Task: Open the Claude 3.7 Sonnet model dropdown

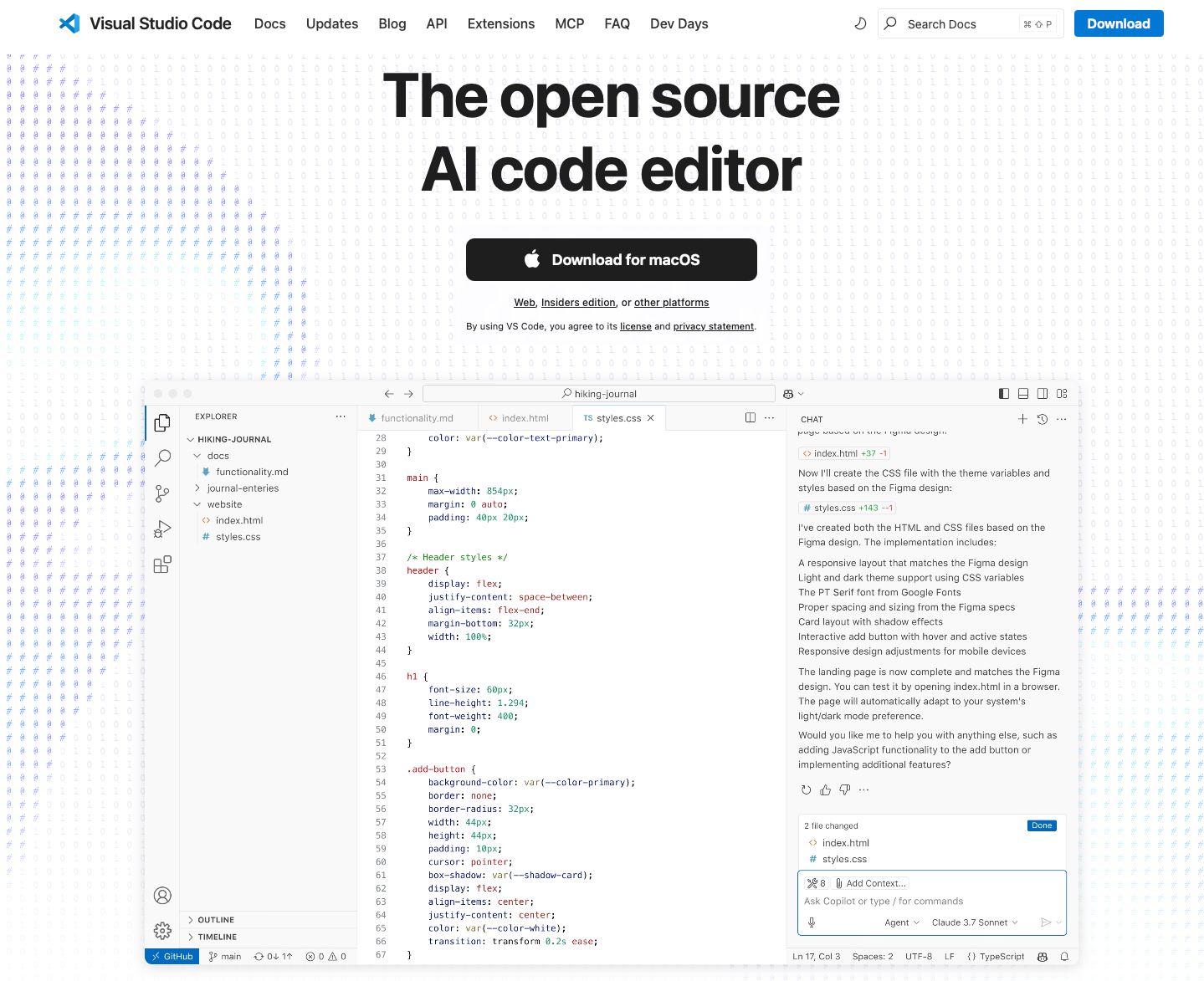Action: click(x=976, y=922)
